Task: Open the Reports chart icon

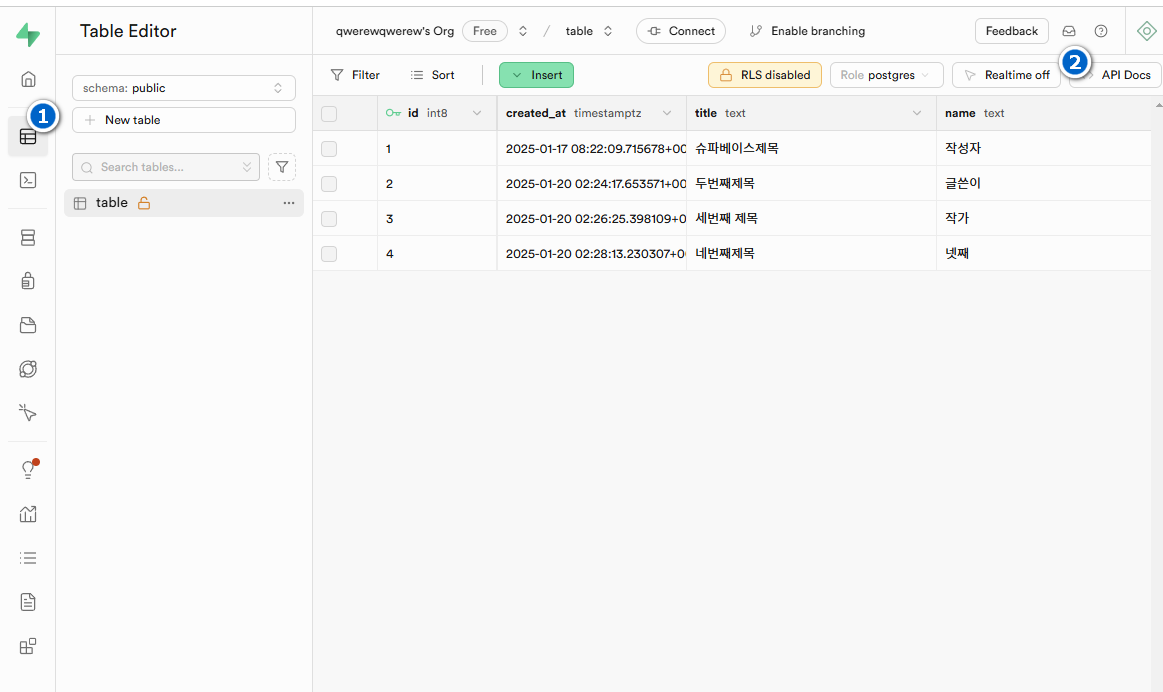Action: [28, 514]
